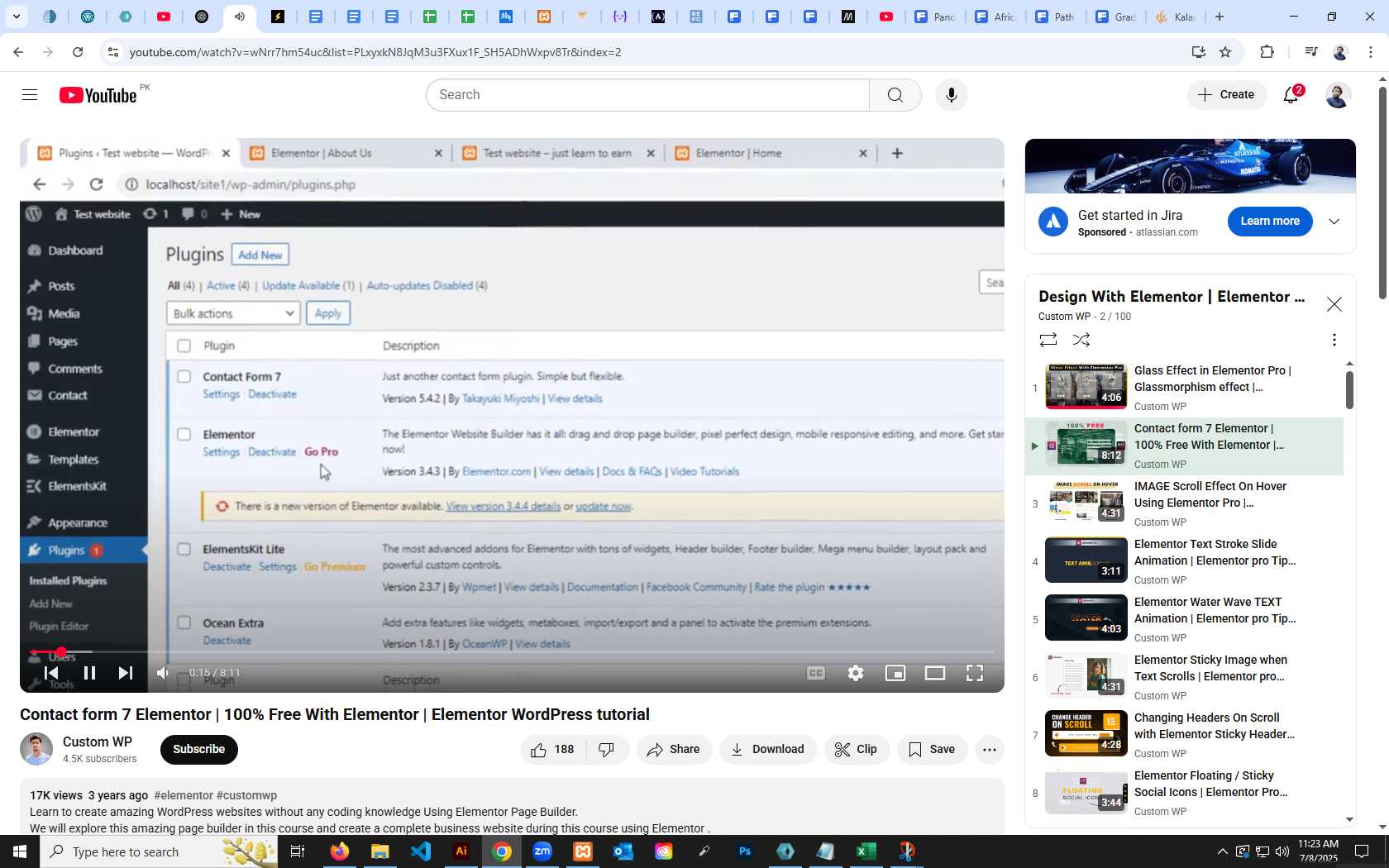Subscribe to Custom WP channel
1389x868 pixels.
199,749
